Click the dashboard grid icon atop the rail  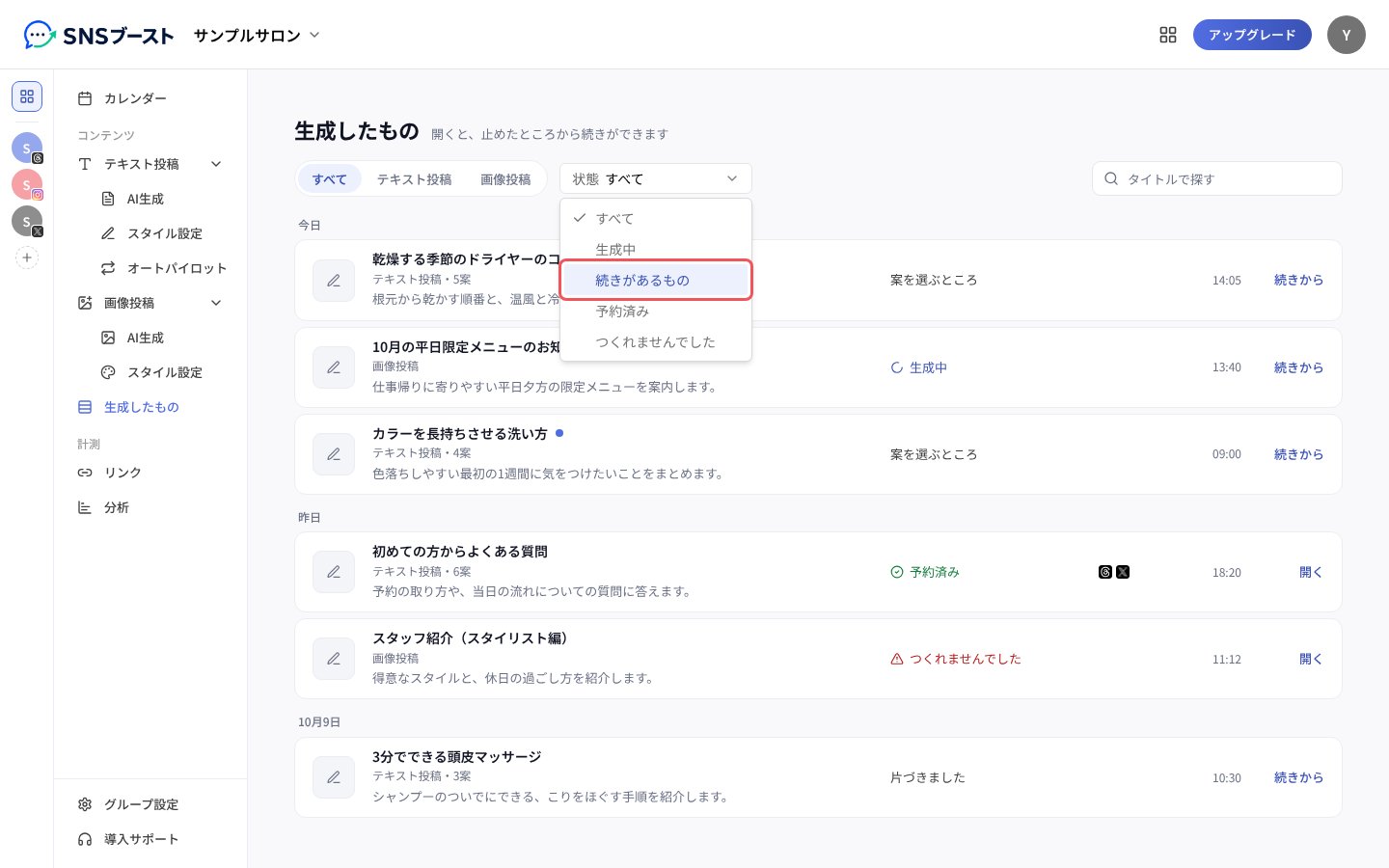click(x=27, y=96)
